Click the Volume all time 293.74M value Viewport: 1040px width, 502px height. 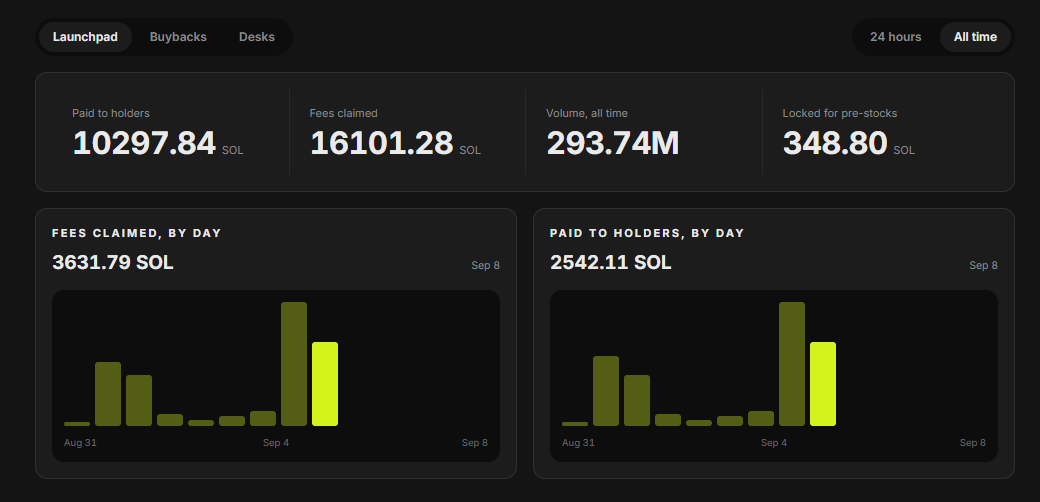coord(612,143)
